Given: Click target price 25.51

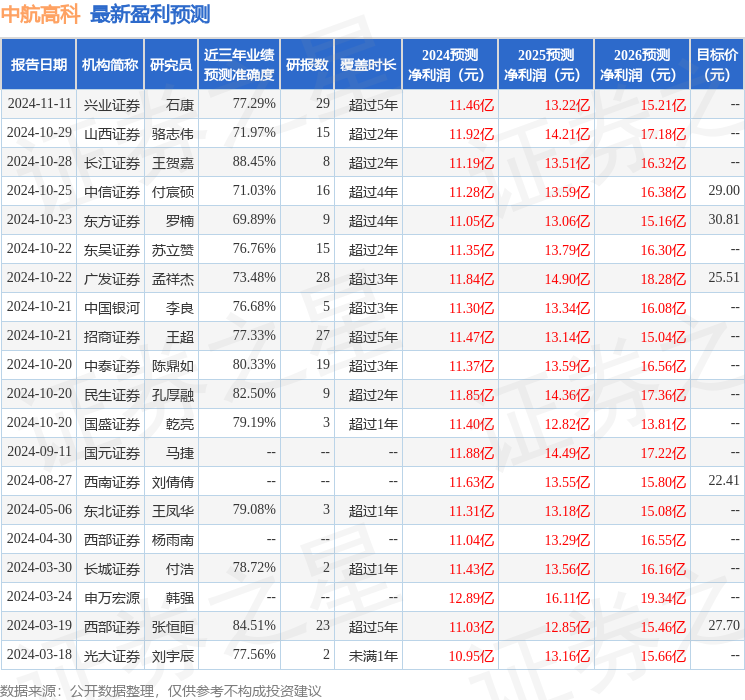Looking at the screenshot, I should pos(724,278).
